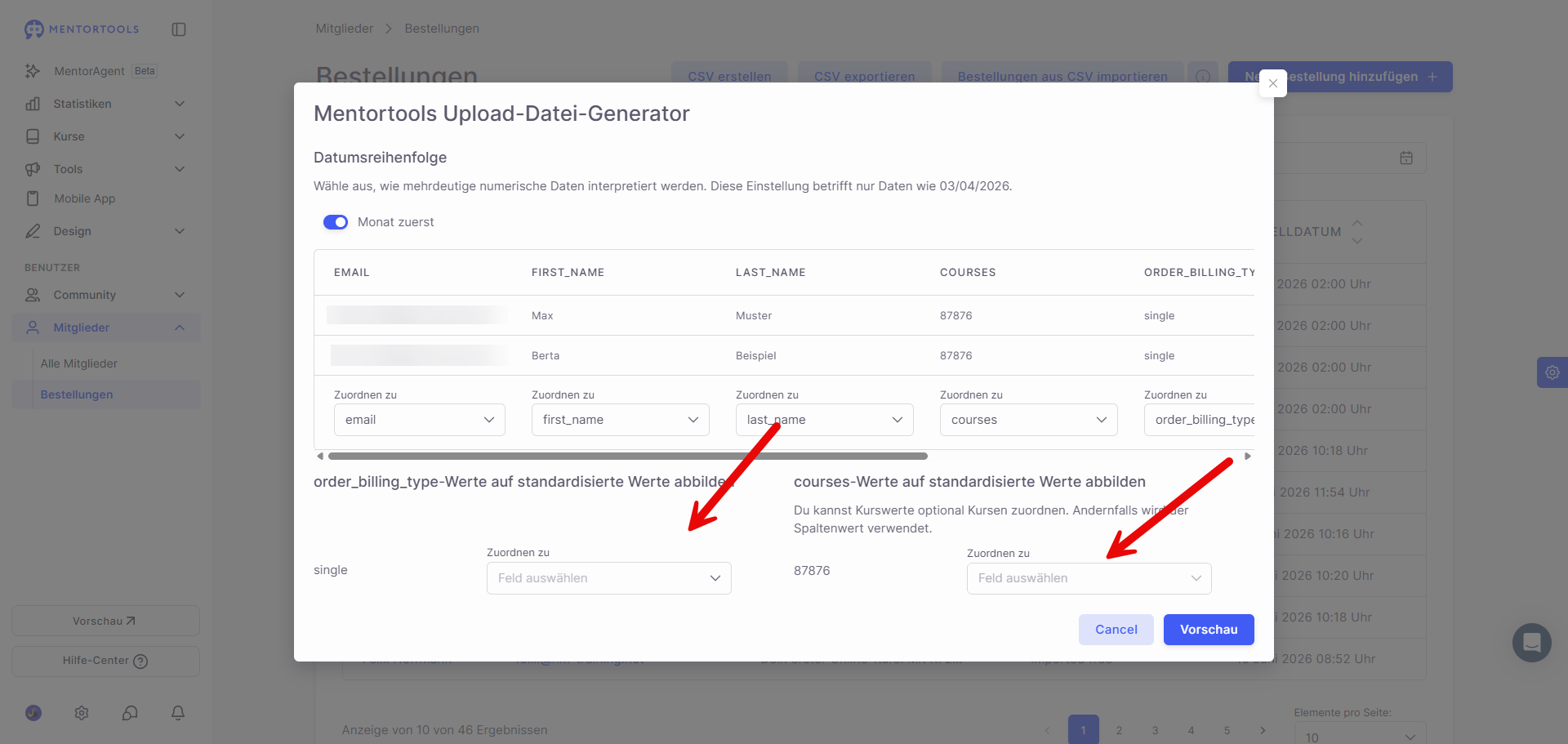
Task: Open the courses mapping dropdown
Action: click(x=1029, y=420)
